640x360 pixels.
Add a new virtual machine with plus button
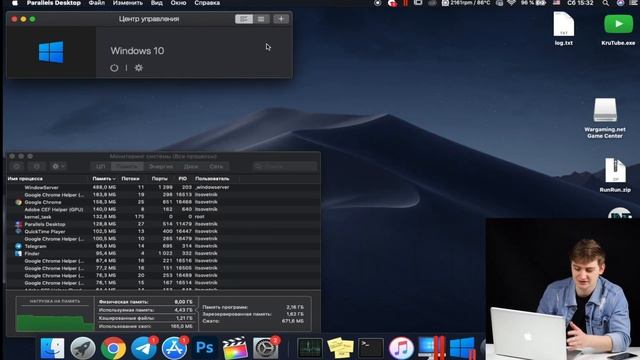tap(281, 19)
